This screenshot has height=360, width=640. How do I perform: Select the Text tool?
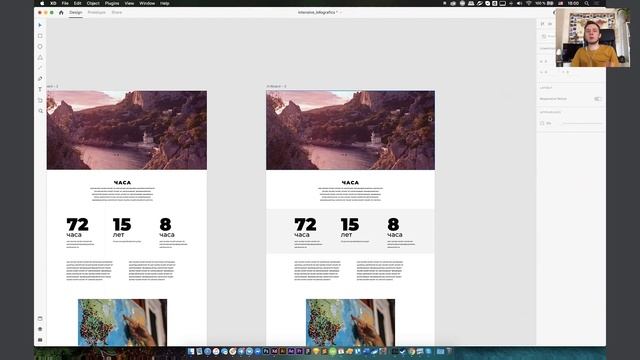point(40,89)
